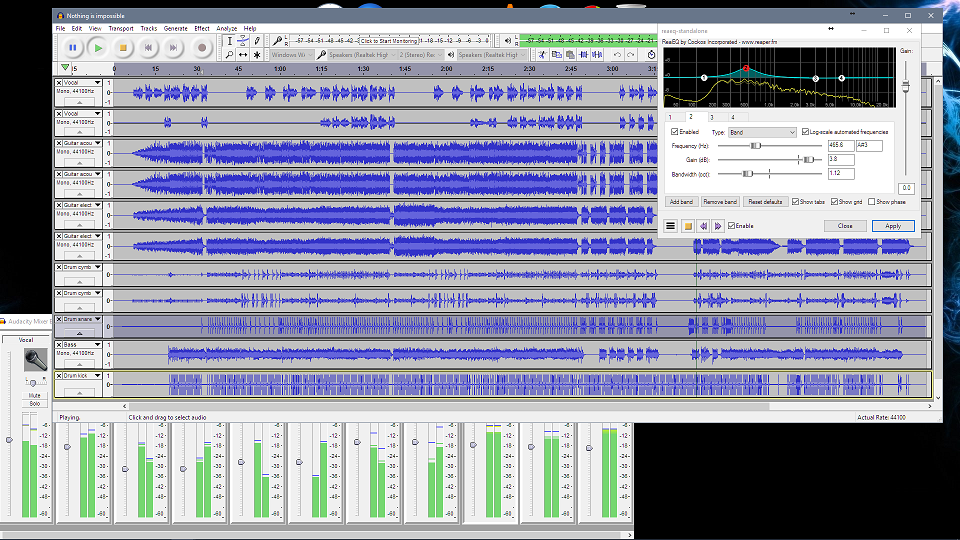Toggle Mute on Mixer Vocal strip
The image size is (960, 540).
point(34,396)
